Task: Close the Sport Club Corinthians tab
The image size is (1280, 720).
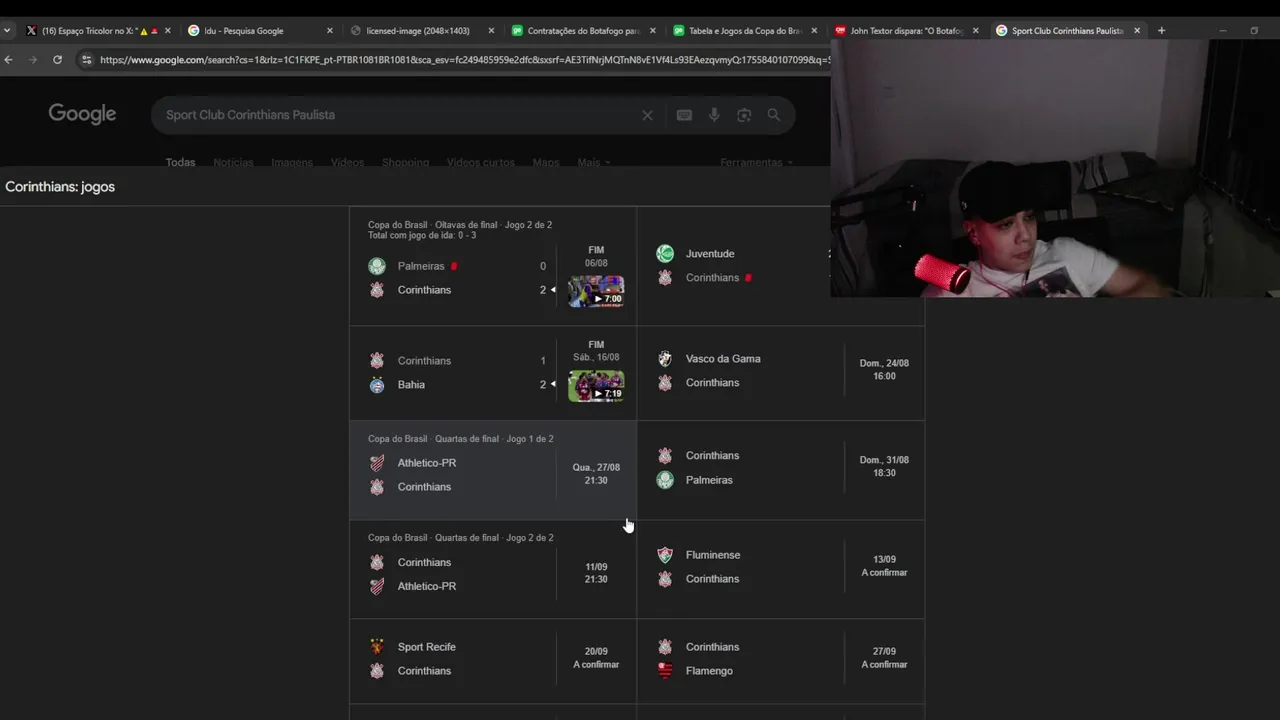Action: [1137, 31]
